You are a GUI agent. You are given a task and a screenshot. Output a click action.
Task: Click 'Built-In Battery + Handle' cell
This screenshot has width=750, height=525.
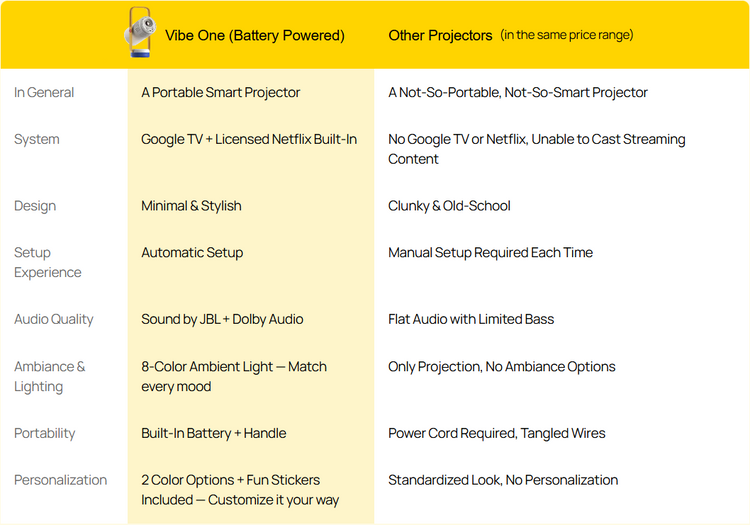point(214,433)
